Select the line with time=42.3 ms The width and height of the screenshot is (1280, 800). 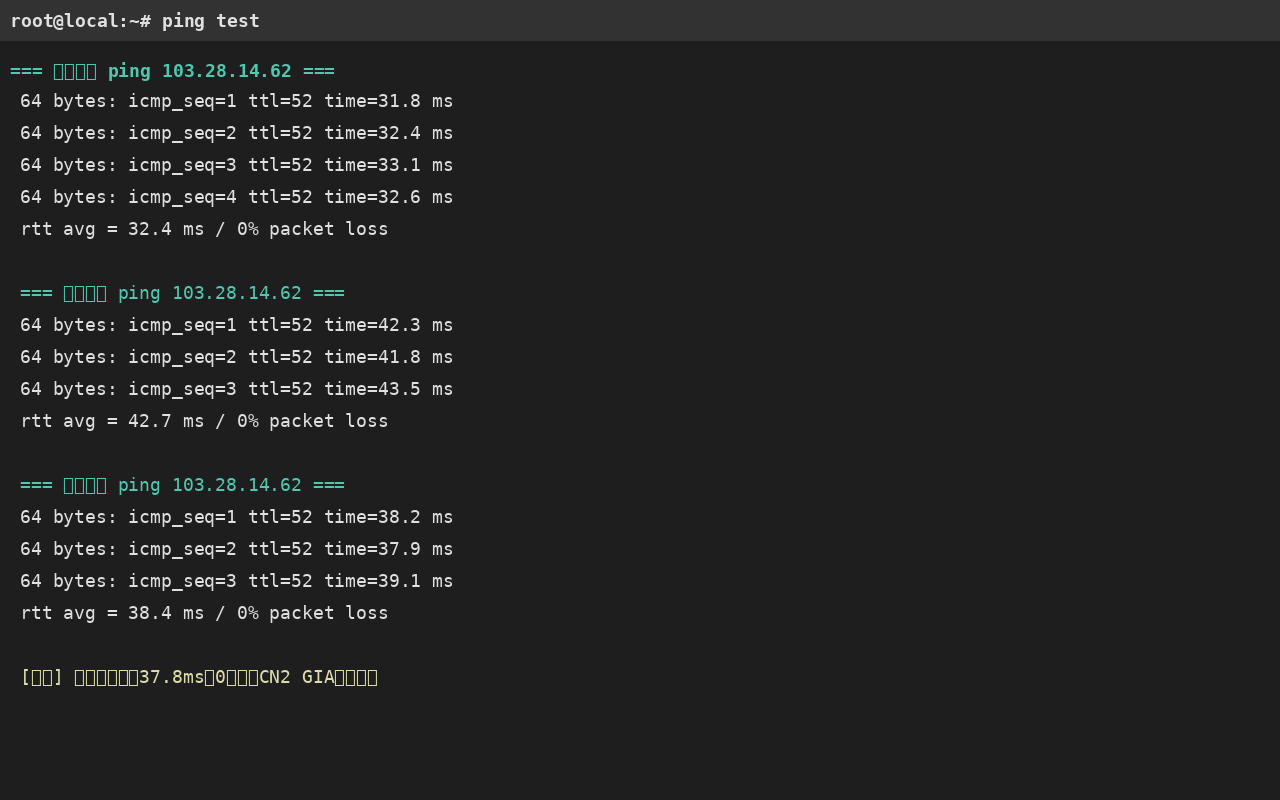tap(237, 325)
